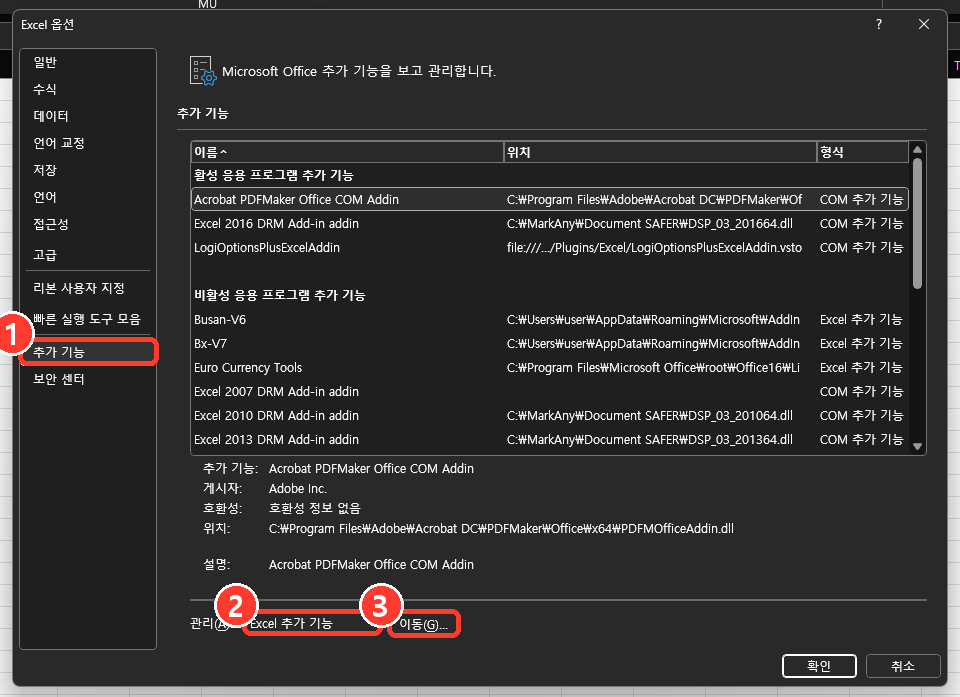Click the add-ins management gear icon
The width and height of the screenshot is (960, 697).
tap(203, 71)
